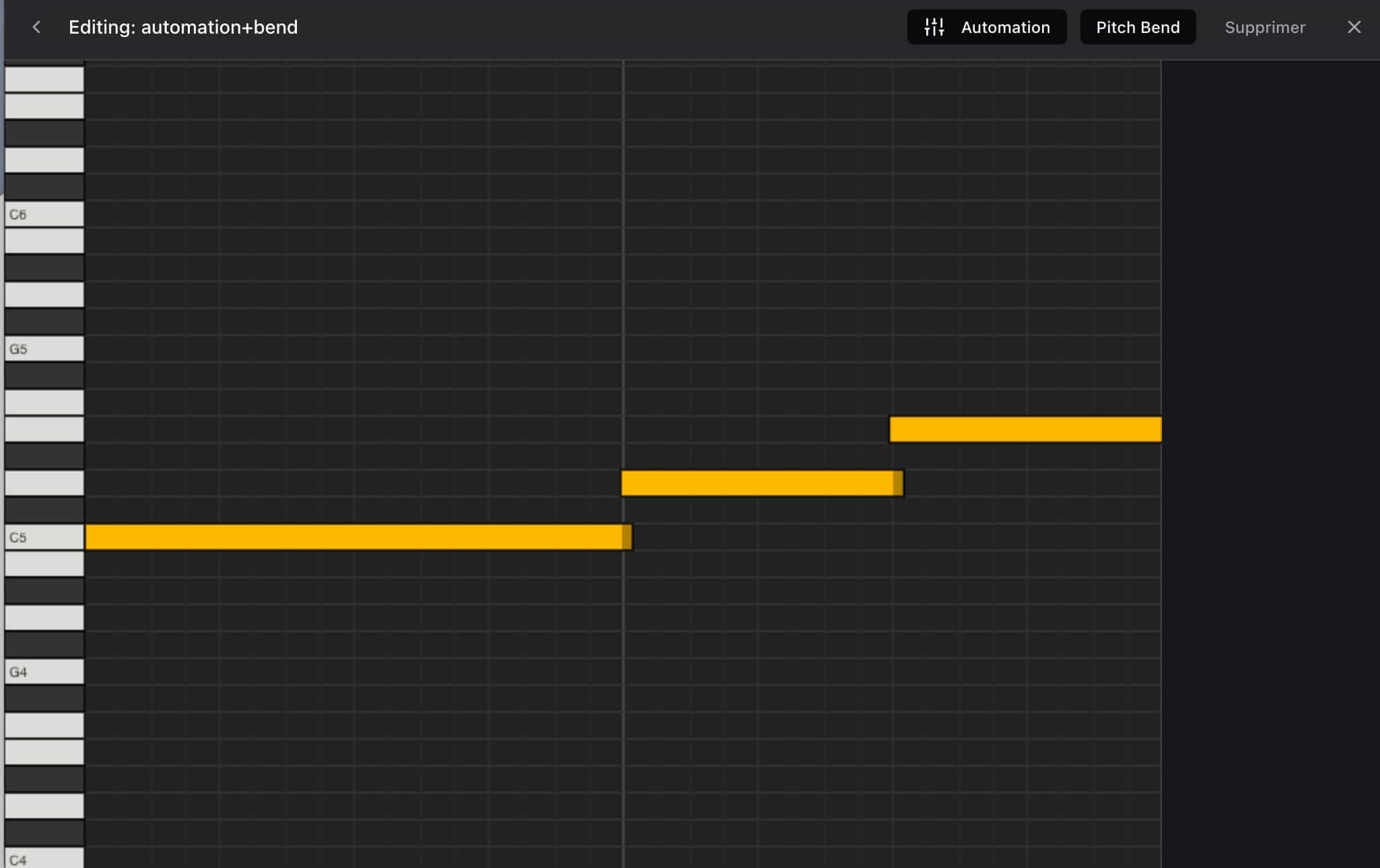Click the Editing: automation+bend title

pos(183,27)
